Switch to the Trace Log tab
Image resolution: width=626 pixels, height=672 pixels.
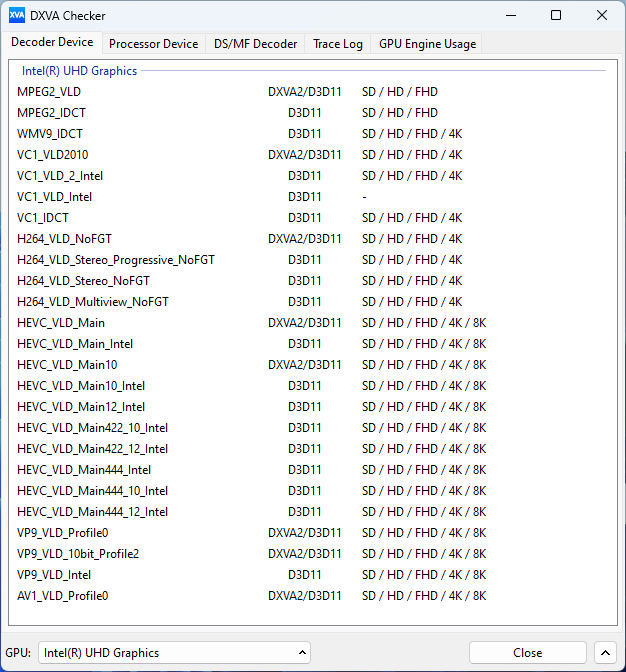(338, 44)
